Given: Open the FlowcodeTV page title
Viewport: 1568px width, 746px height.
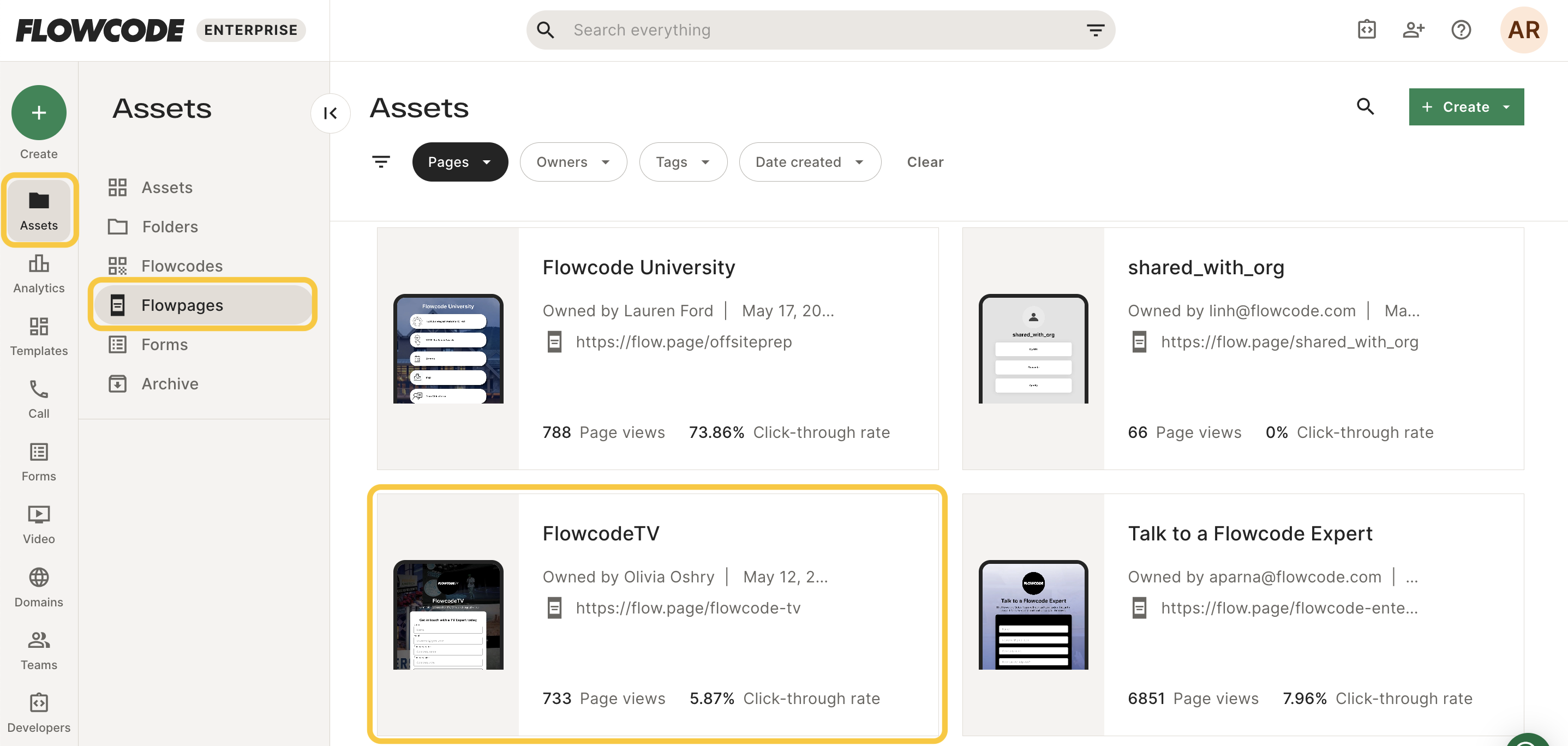Looking at the screenshot, I should [601, 533].
